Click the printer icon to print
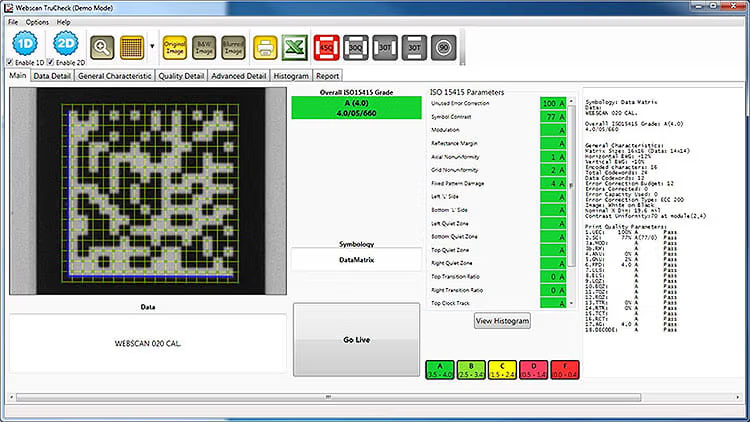The width and height of the screenshot is (750, 422). pyautogui.click(x=265, y=45)
